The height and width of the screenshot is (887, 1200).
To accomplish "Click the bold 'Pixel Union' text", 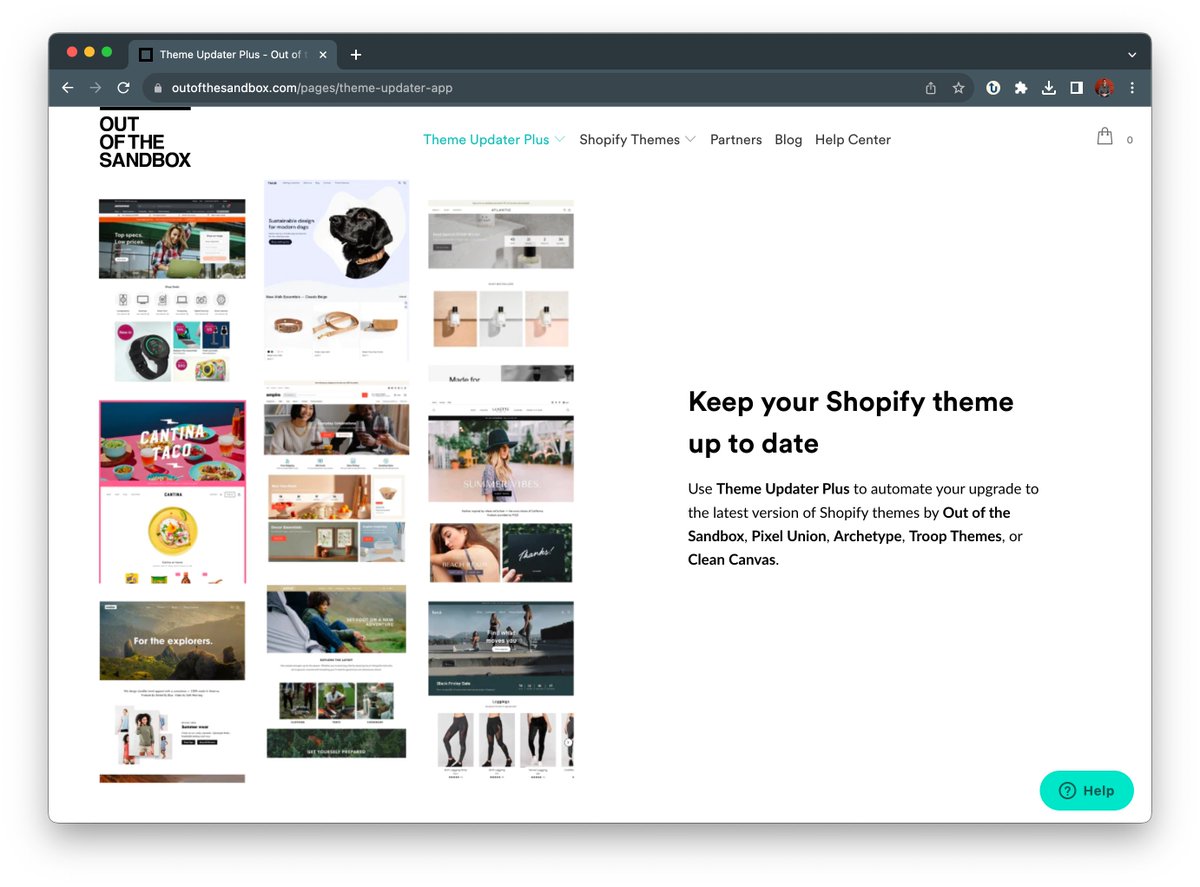I will point(789,536).
